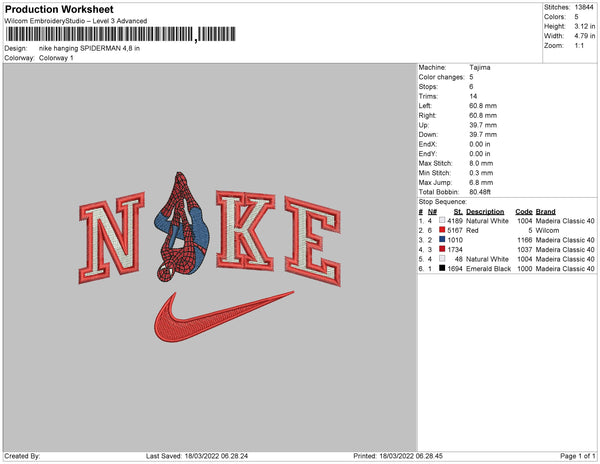
Task: Select the Stitches value '13844'
Action: (584, 7)
